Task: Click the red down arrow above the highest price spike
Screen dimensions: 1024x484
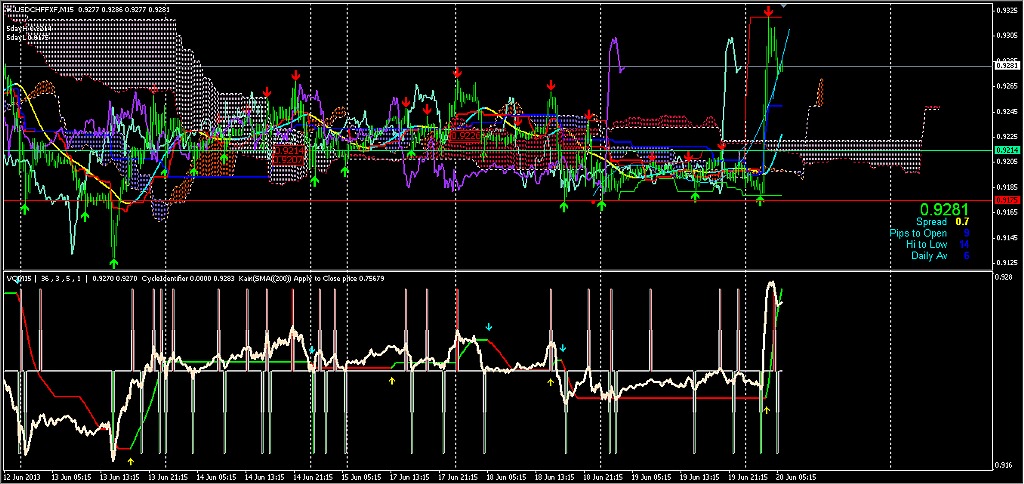Action: coord(769,11)
